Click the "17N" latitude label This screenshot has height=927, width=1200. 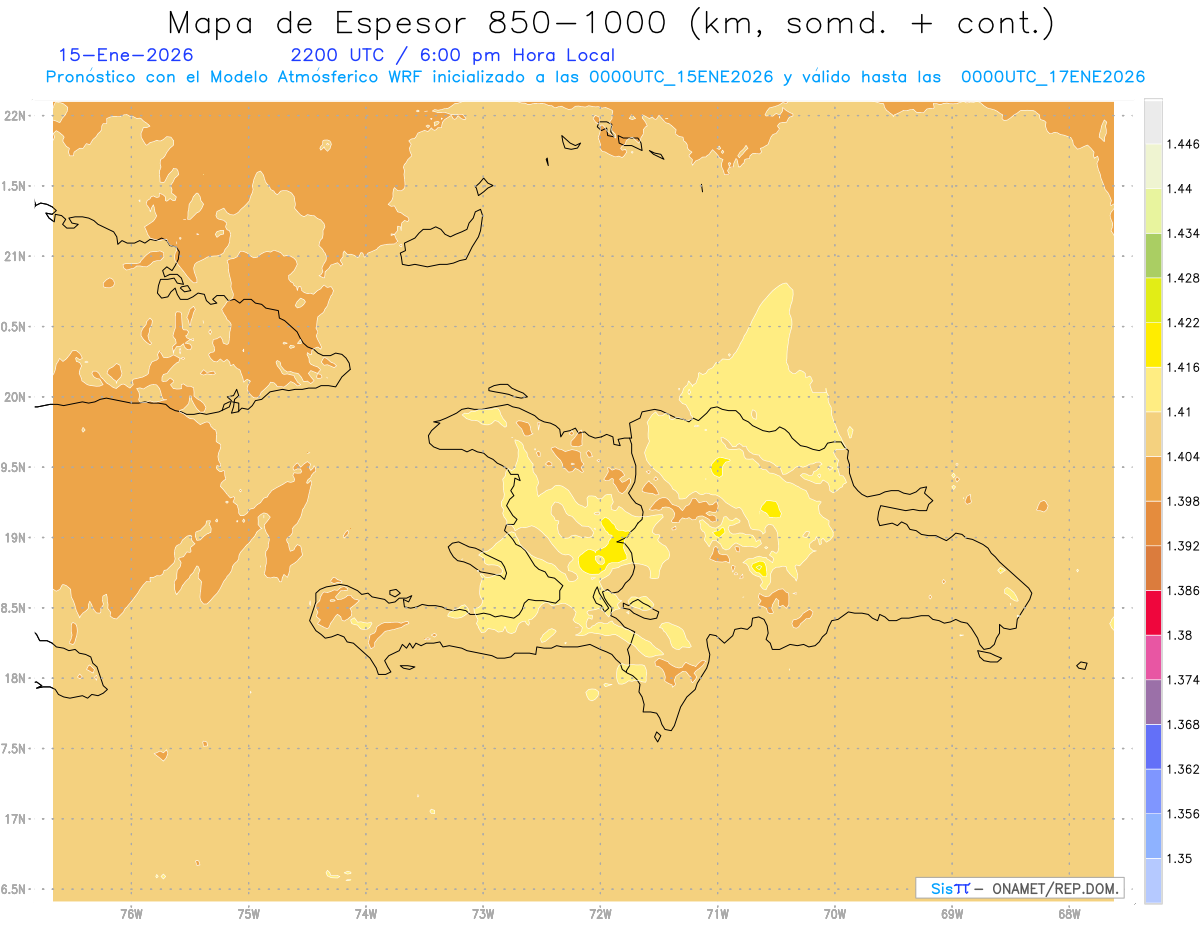pyautogui.click(x=17, y=819)
